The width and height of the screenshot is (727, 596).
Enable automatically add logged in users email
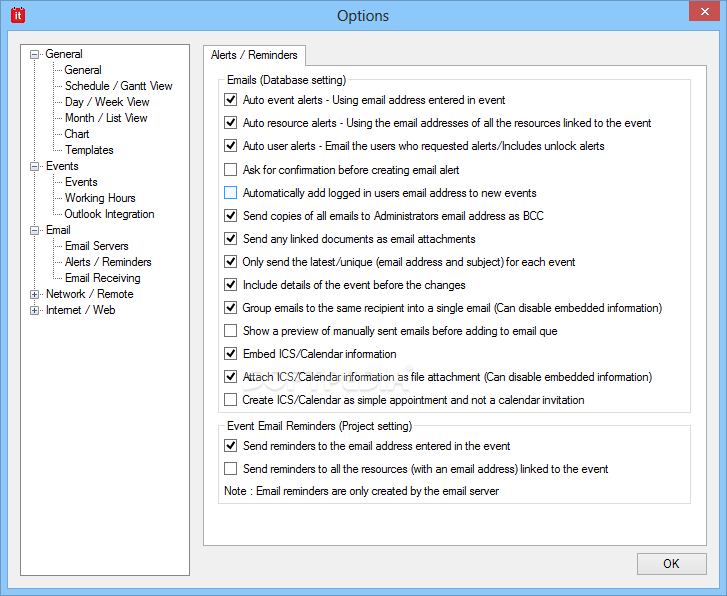click(x=230, y=193)
